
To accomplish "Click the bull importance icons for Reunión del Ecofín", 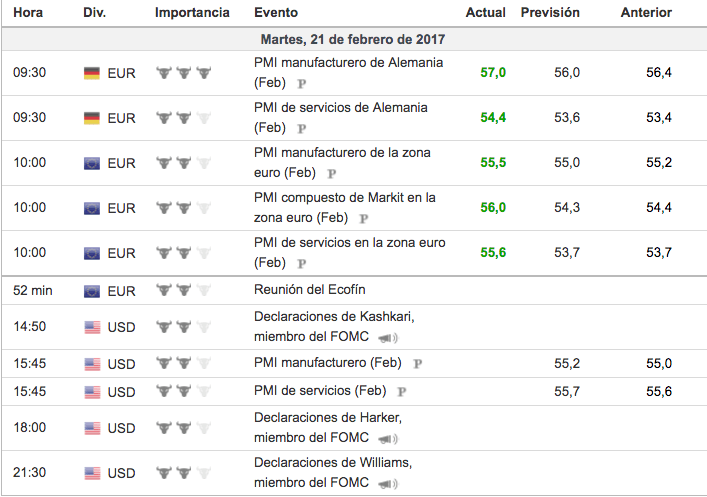I will [184, 291].
